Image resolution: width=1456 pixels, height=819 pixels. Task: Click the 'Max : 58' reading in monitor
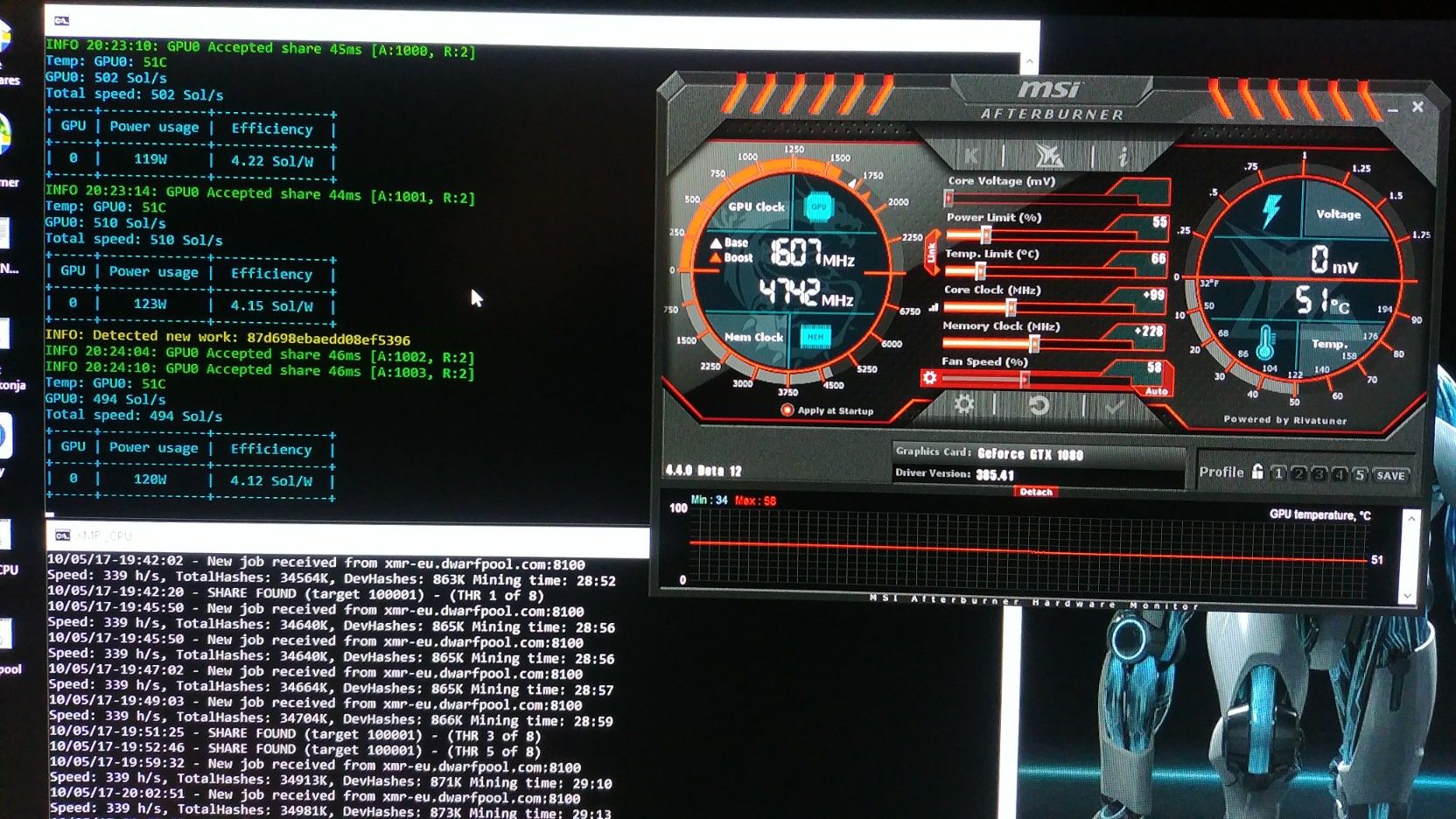pos(755,500)
